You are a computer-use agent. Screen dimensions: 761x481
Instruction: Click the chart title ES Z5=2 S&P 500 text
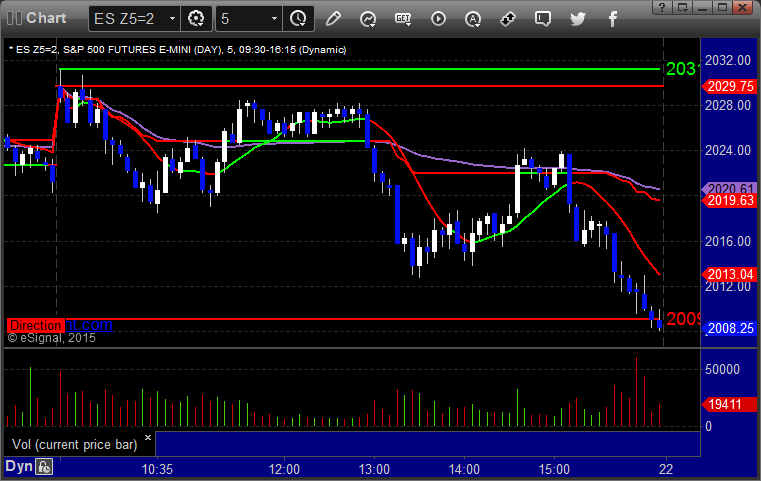coord(178,50)
